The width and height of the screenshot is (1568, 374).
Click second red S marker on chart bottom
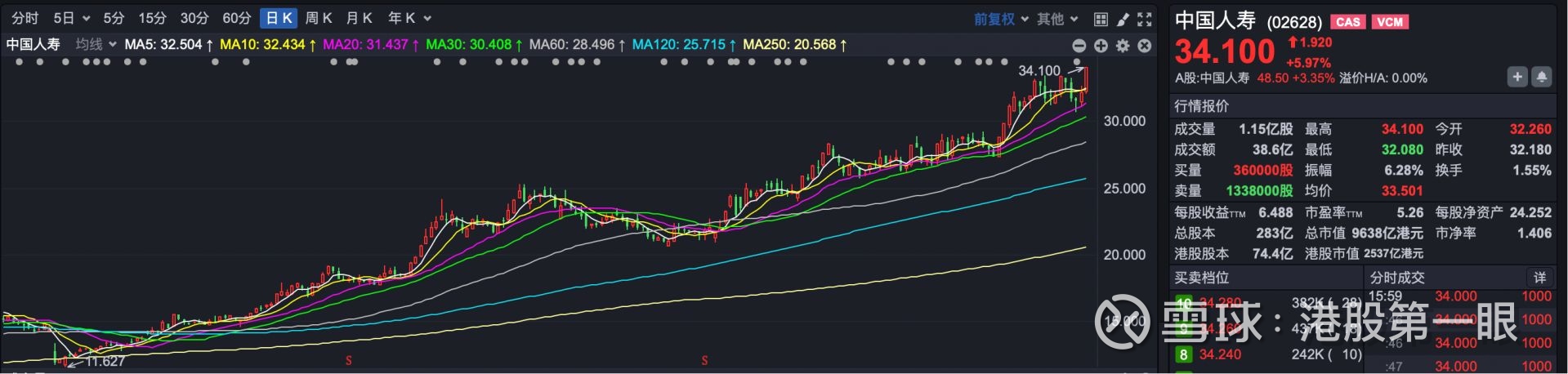tap(704, 360)
